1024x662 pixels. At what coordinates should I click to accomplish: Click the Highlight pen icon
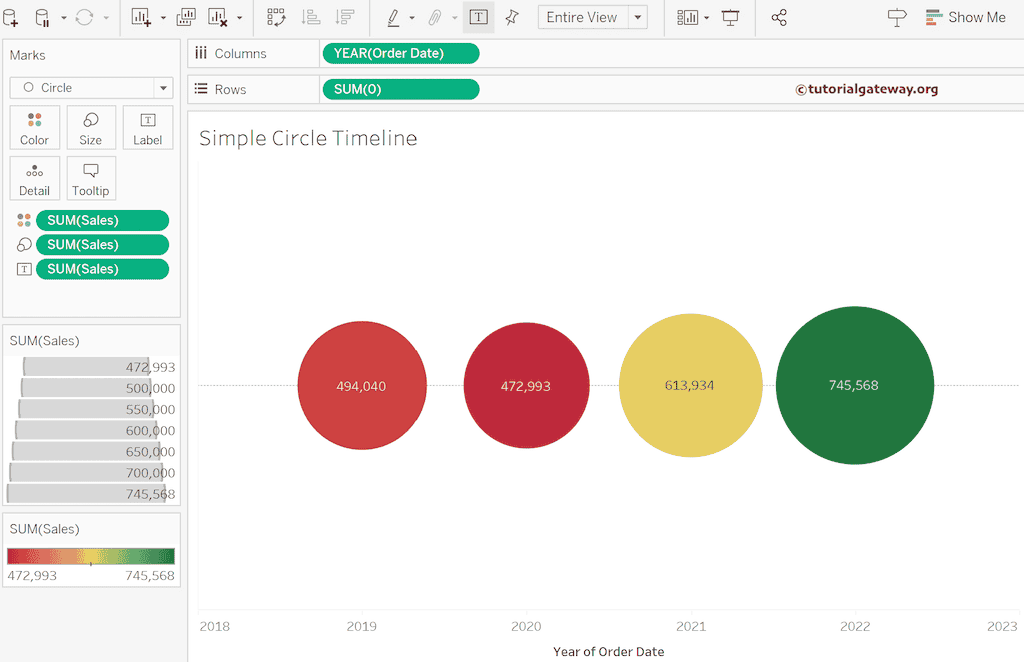pos(393,18)
